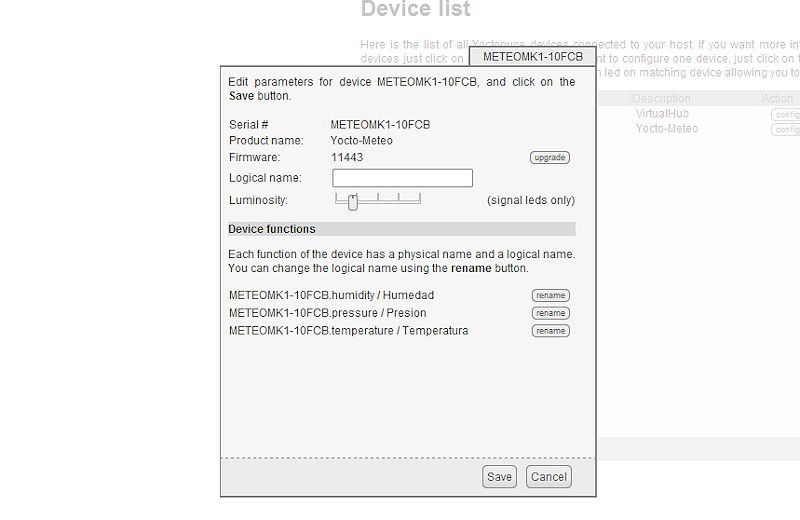Click VirtualHub in background device list

click(662, 114)
